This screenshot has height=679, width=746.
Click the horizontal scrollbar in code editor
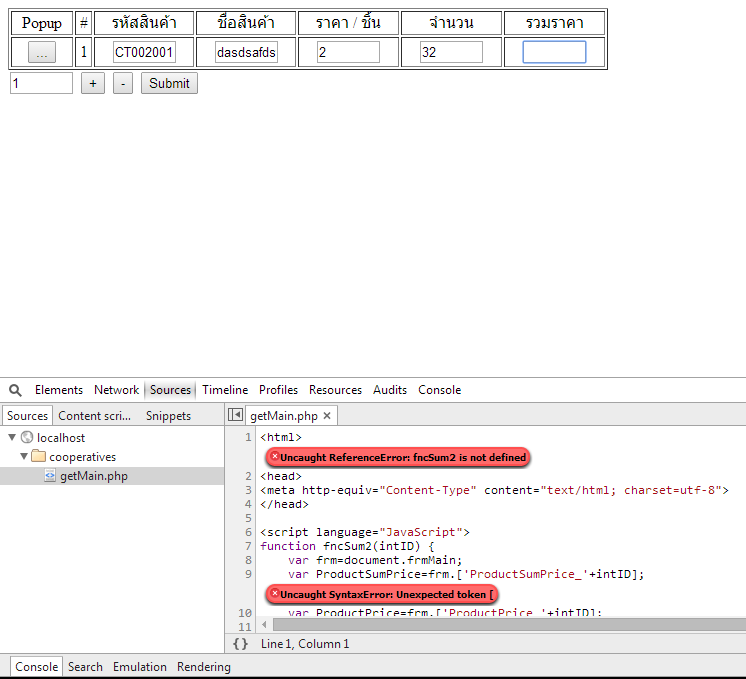tap(509, 624)
